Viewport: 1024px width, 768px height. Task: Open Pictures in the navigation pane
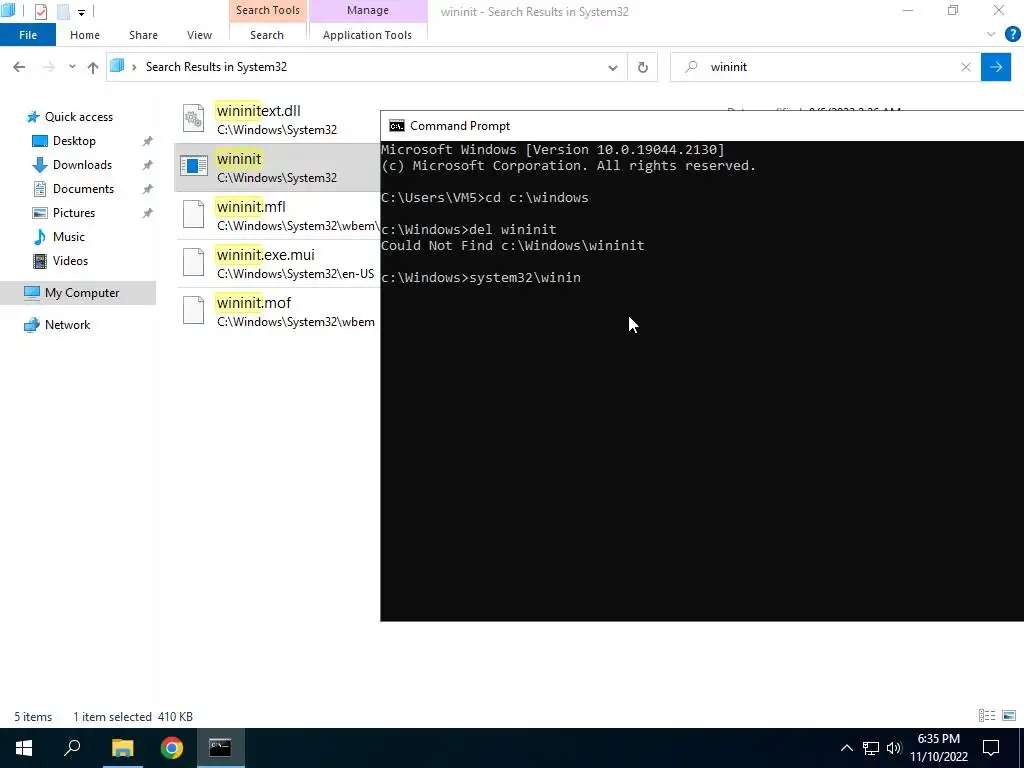point(73,213)
